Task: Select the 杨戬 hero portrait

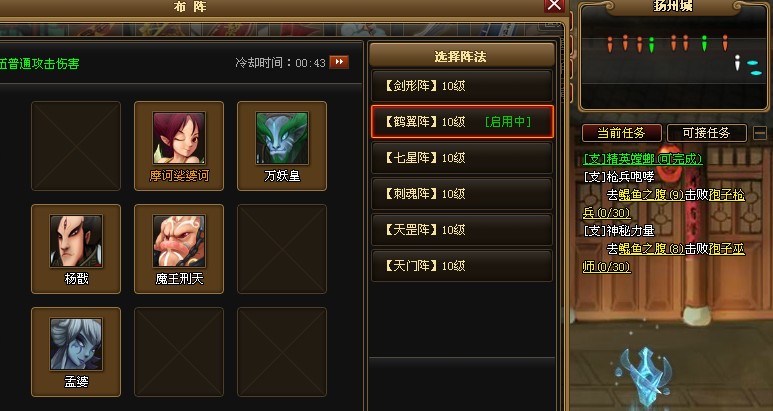Action: coord(76,241)
